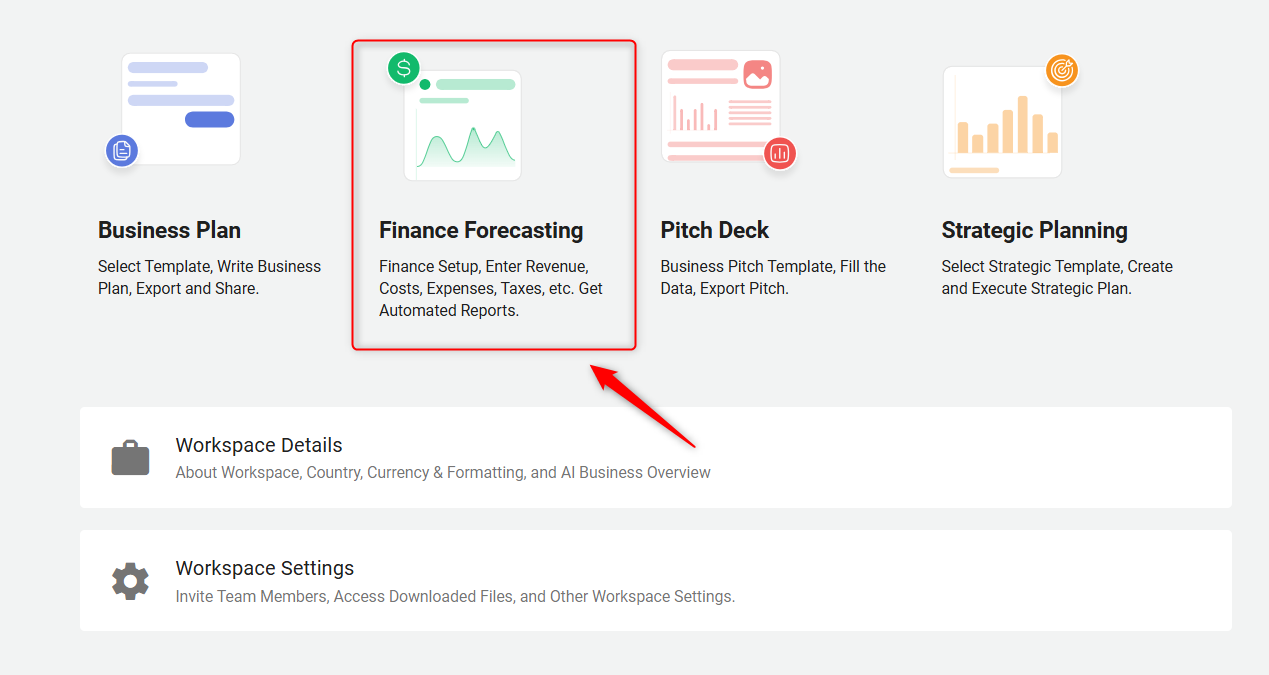Click the orange target badge icon

1062,70
